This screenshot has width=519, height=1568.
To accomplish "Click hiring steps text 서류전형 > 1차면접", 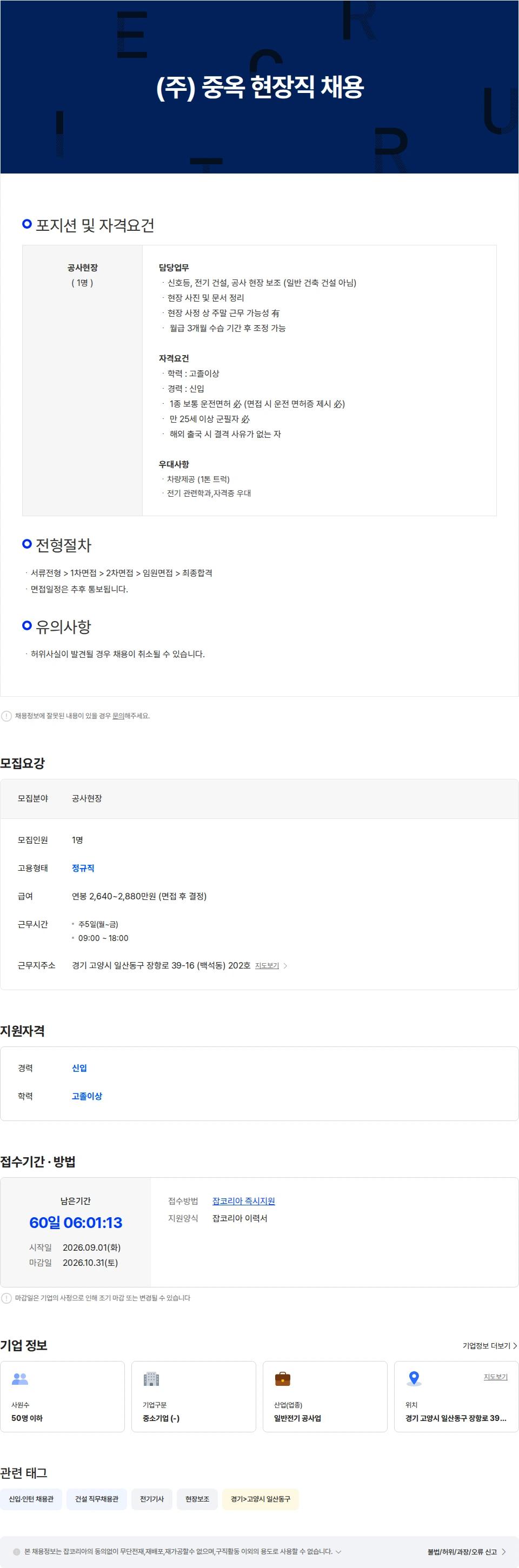I will coord(121,573).
